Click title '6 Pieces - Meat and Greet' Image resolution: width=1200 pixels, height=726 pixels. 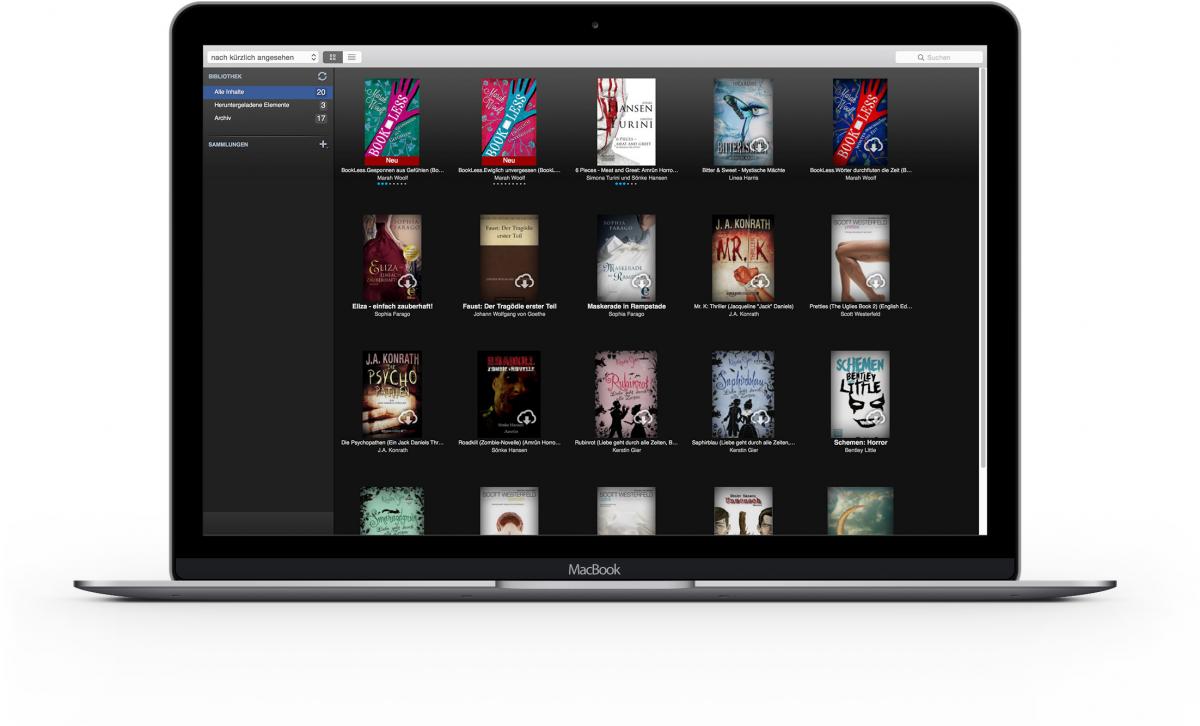coord(626,171)
